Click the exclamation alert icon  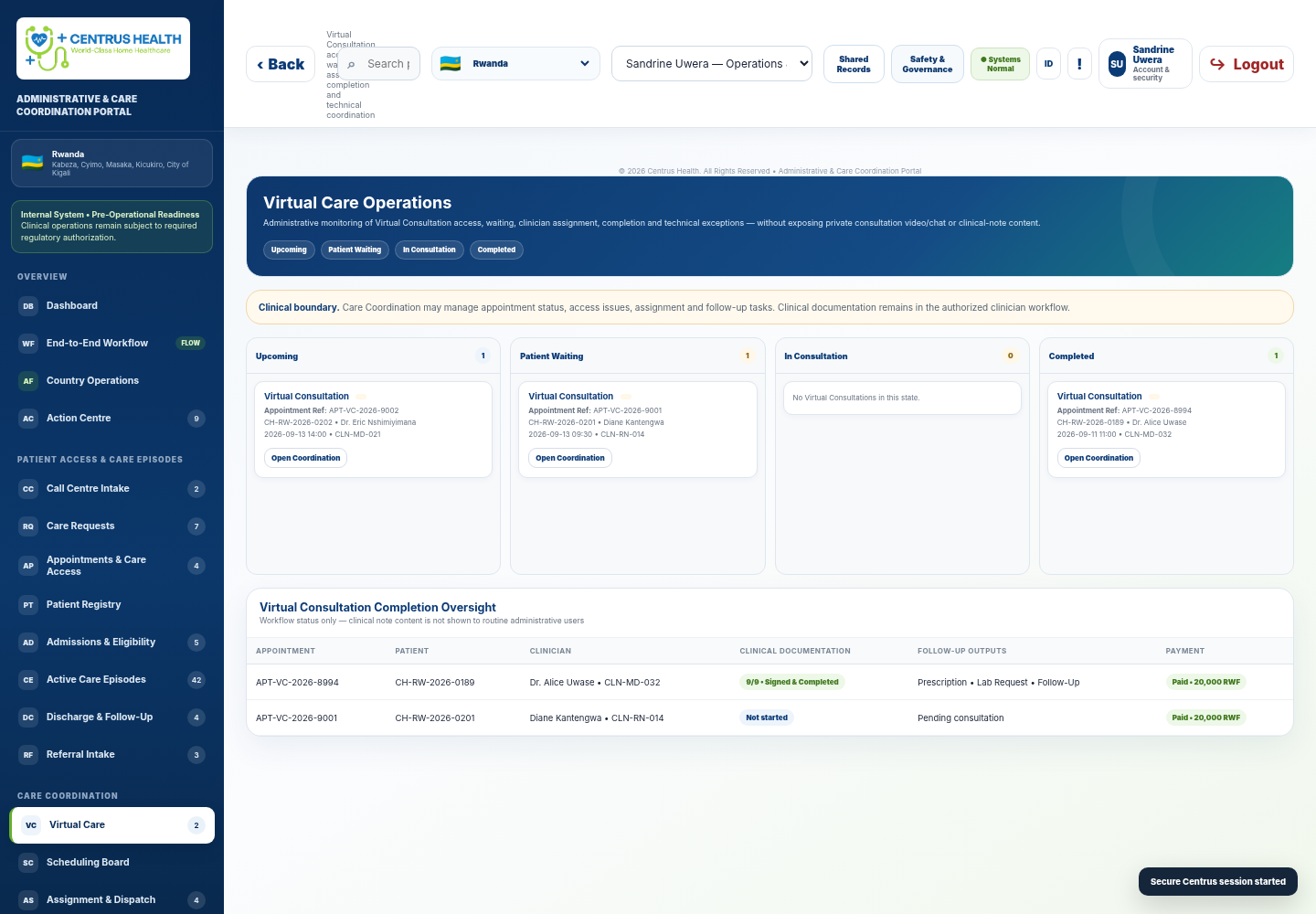tap(1079, 64)
